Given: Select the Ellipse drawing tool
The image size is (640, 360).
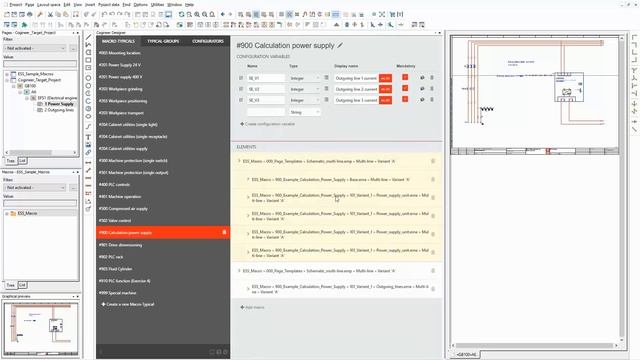Looking at the screenshot, I should (88, 116).
